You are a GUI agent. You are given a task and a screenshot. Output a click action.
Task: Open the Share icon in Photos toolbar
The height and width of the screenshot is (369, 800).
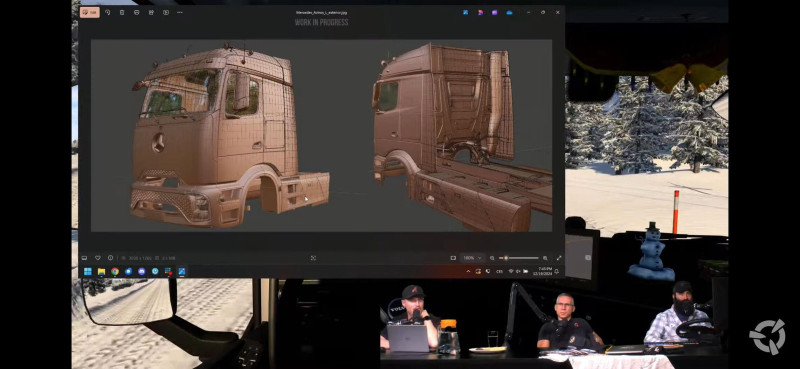151,12
